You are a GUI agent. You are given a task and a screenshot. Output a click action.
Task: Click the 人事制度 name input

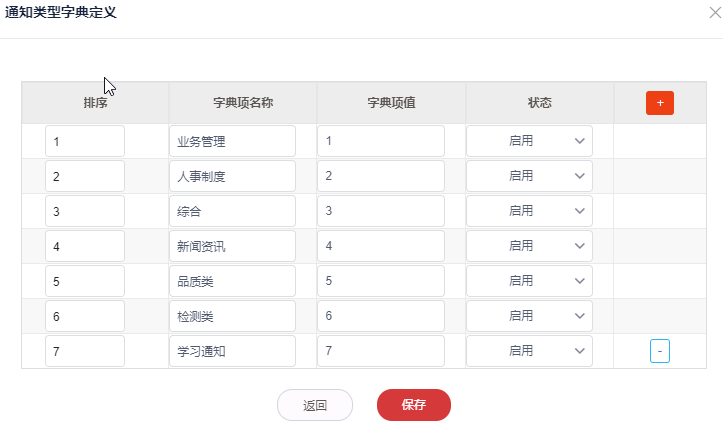(x=232, y=176)
